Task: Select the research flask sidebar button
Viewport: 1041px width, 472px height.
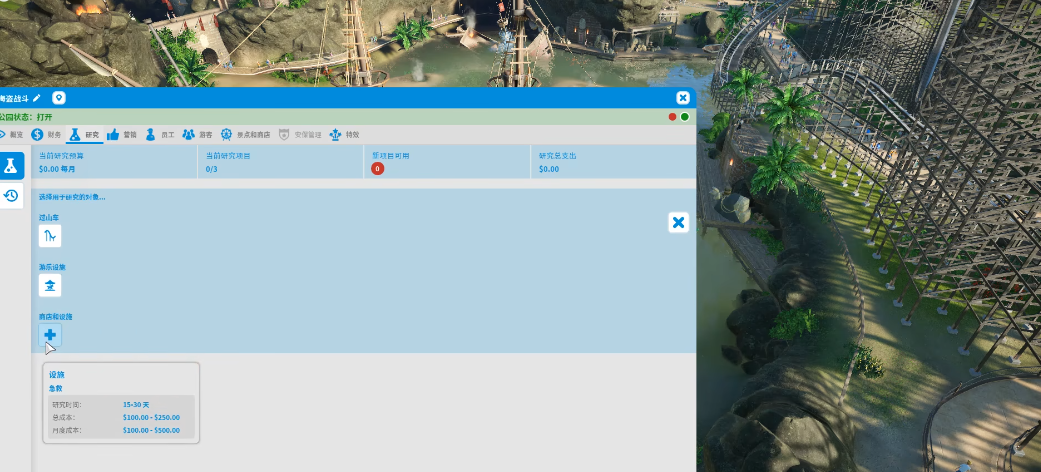Action: coord(11,166)
